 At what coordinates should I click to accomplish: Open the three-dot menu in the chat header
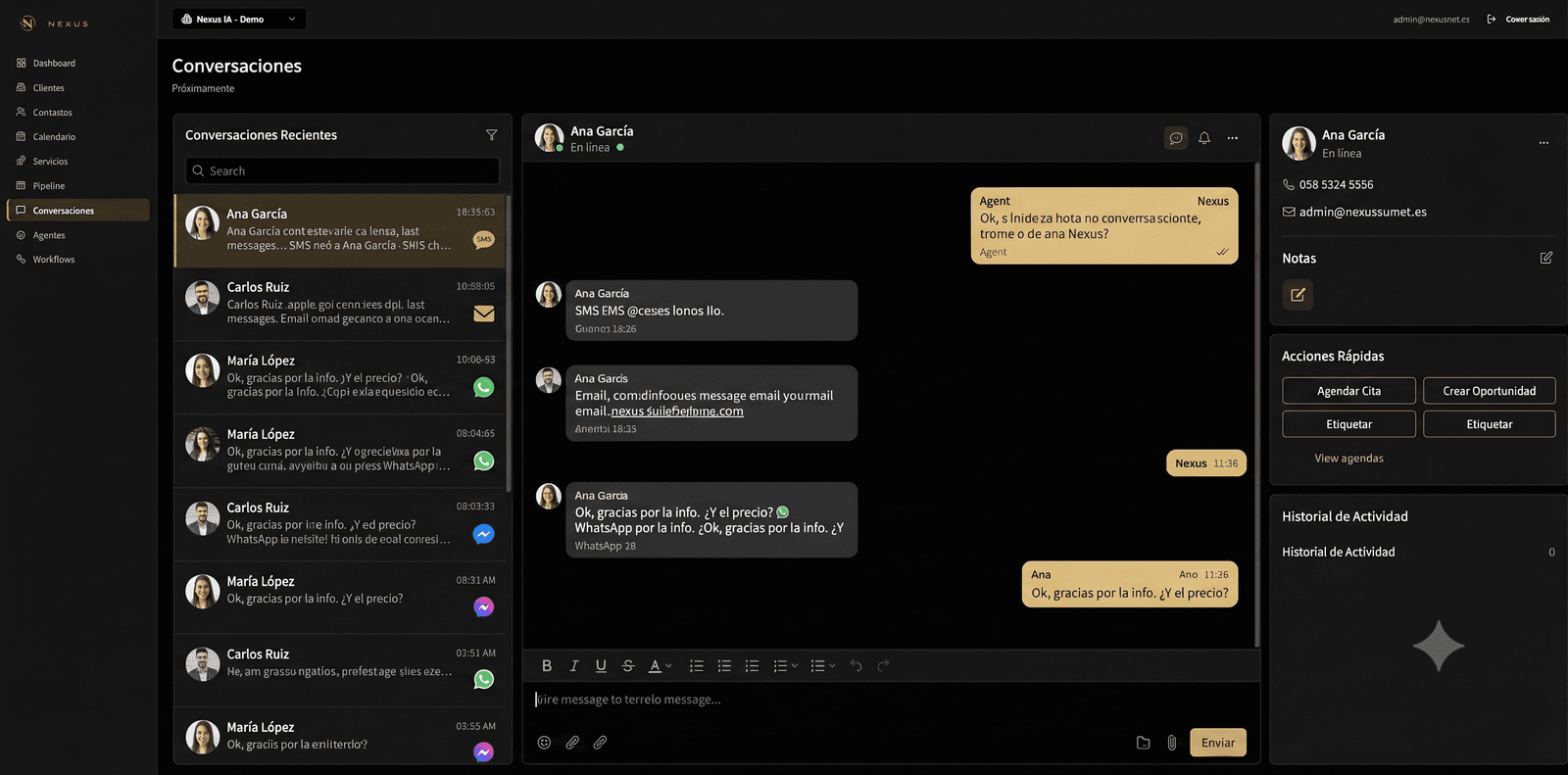(x=1233, y=138)
